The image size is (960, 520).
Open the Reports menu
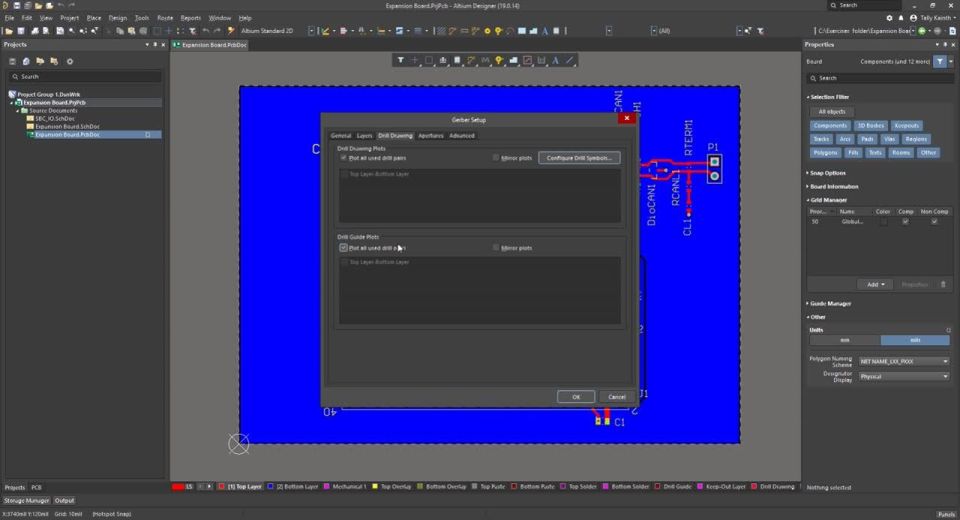(x=190, y=18)
